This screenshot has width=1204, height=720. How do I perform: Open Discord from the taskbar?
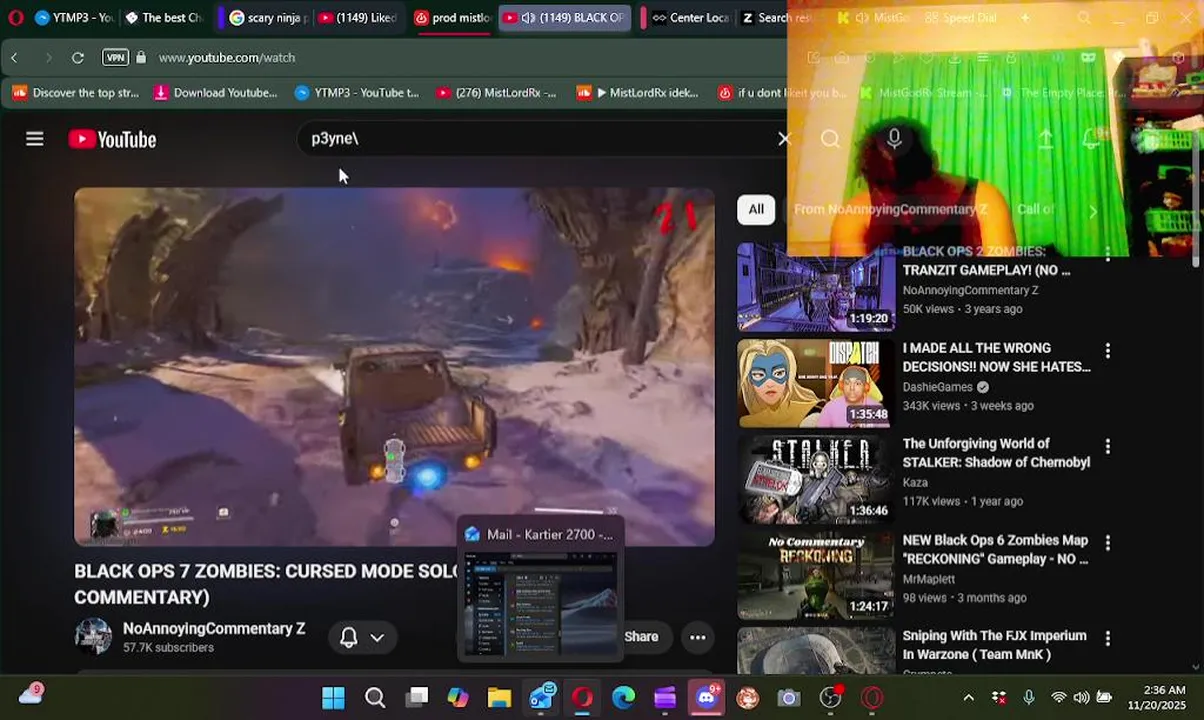[x=707, y=697]
